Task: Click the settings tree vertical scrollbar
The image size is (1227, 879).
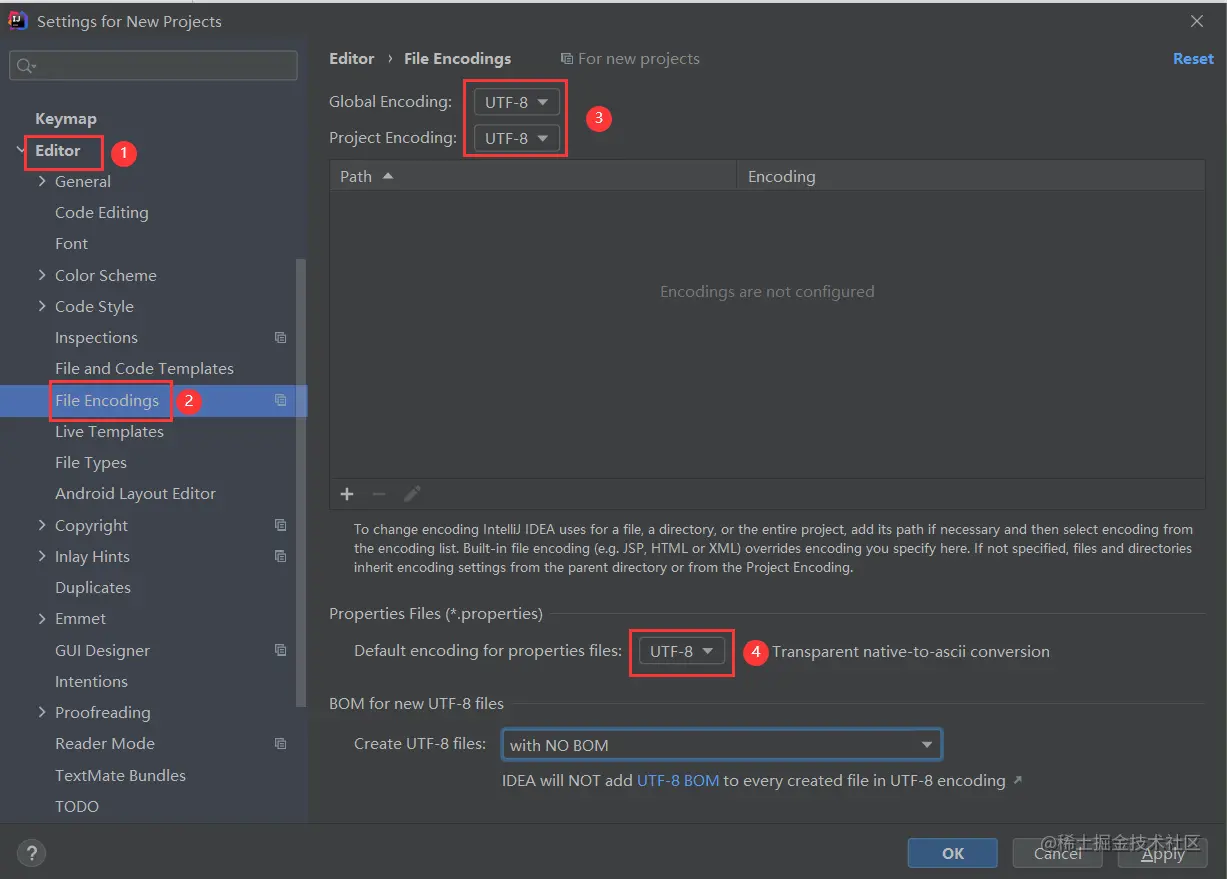Action: 301,482
